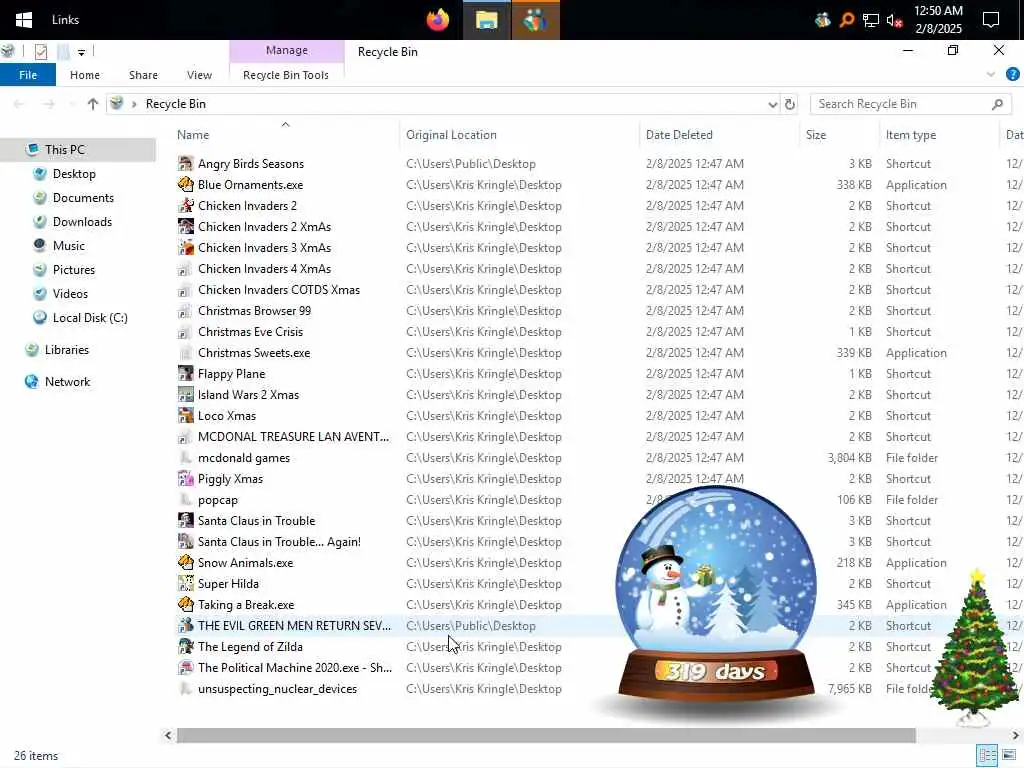Sort by the Original Location column header
1024x768 pixels.
451,135
